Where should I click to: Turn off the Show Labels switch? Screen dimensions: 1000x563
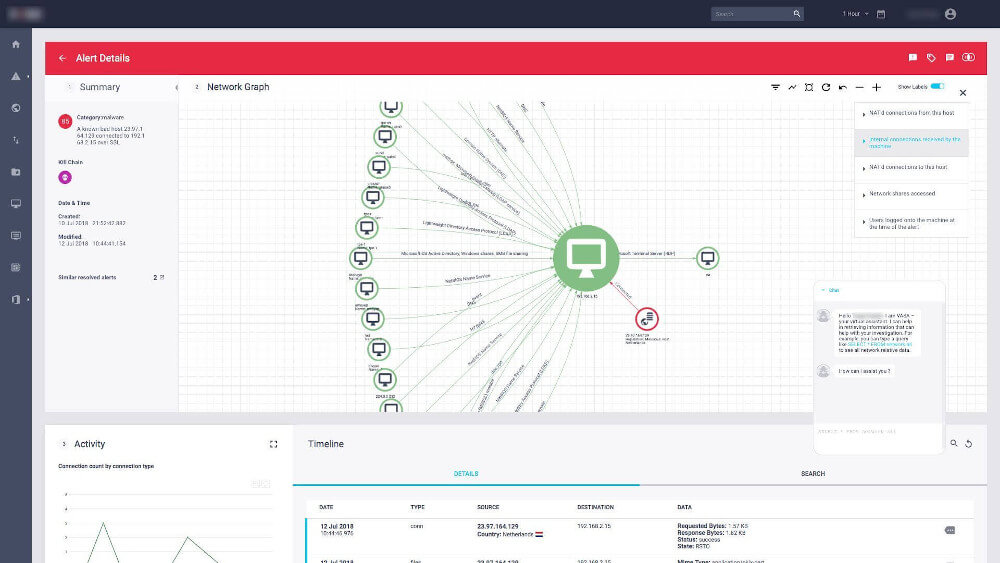(x=937, y=87)
